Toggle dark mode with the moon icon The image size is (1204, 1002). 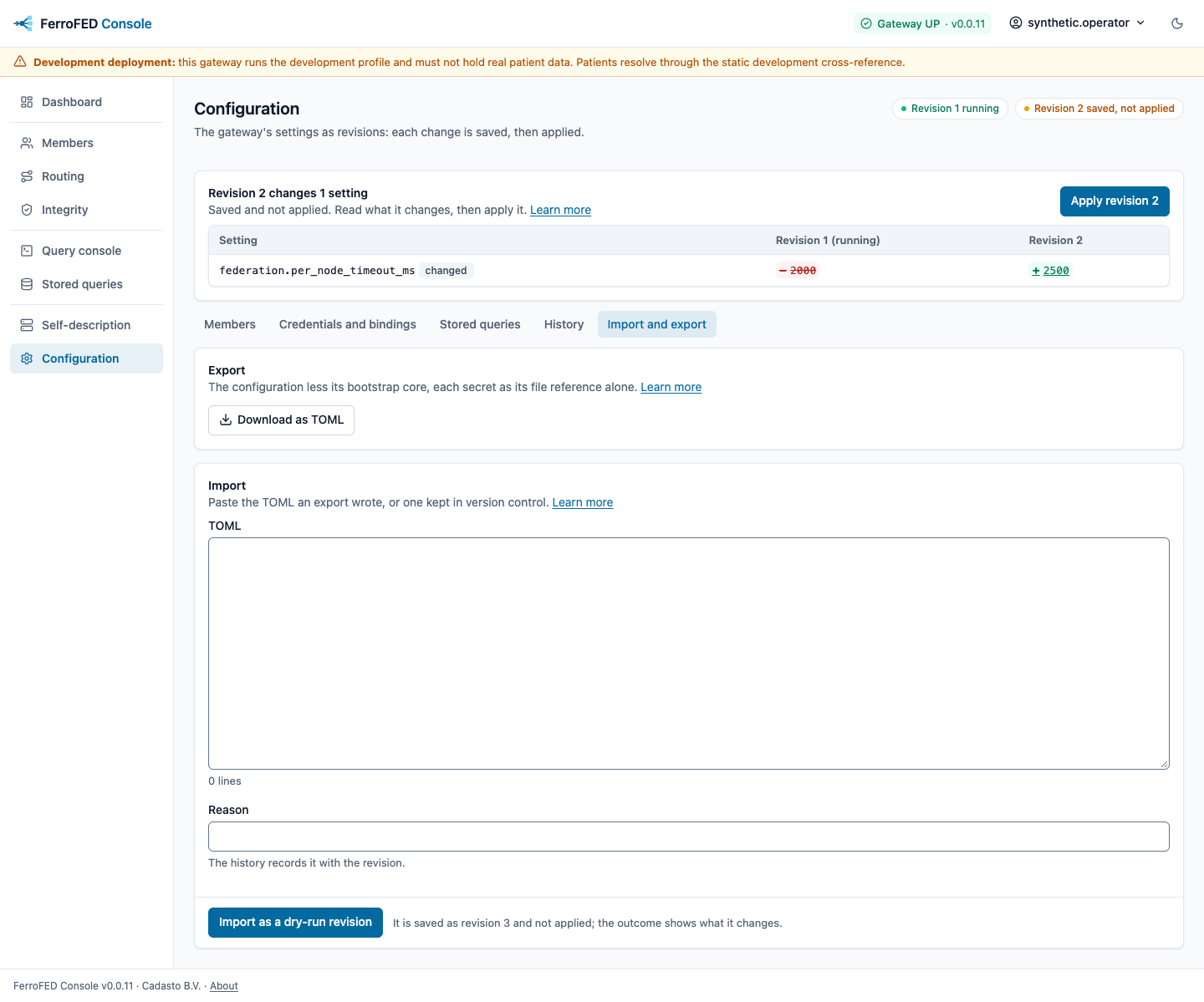(1177, 23)
